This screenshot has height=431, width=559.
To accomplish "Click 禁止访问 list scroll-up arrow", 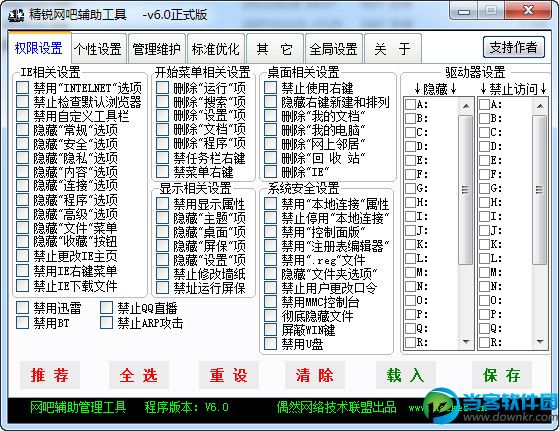I will click(540, 106).
